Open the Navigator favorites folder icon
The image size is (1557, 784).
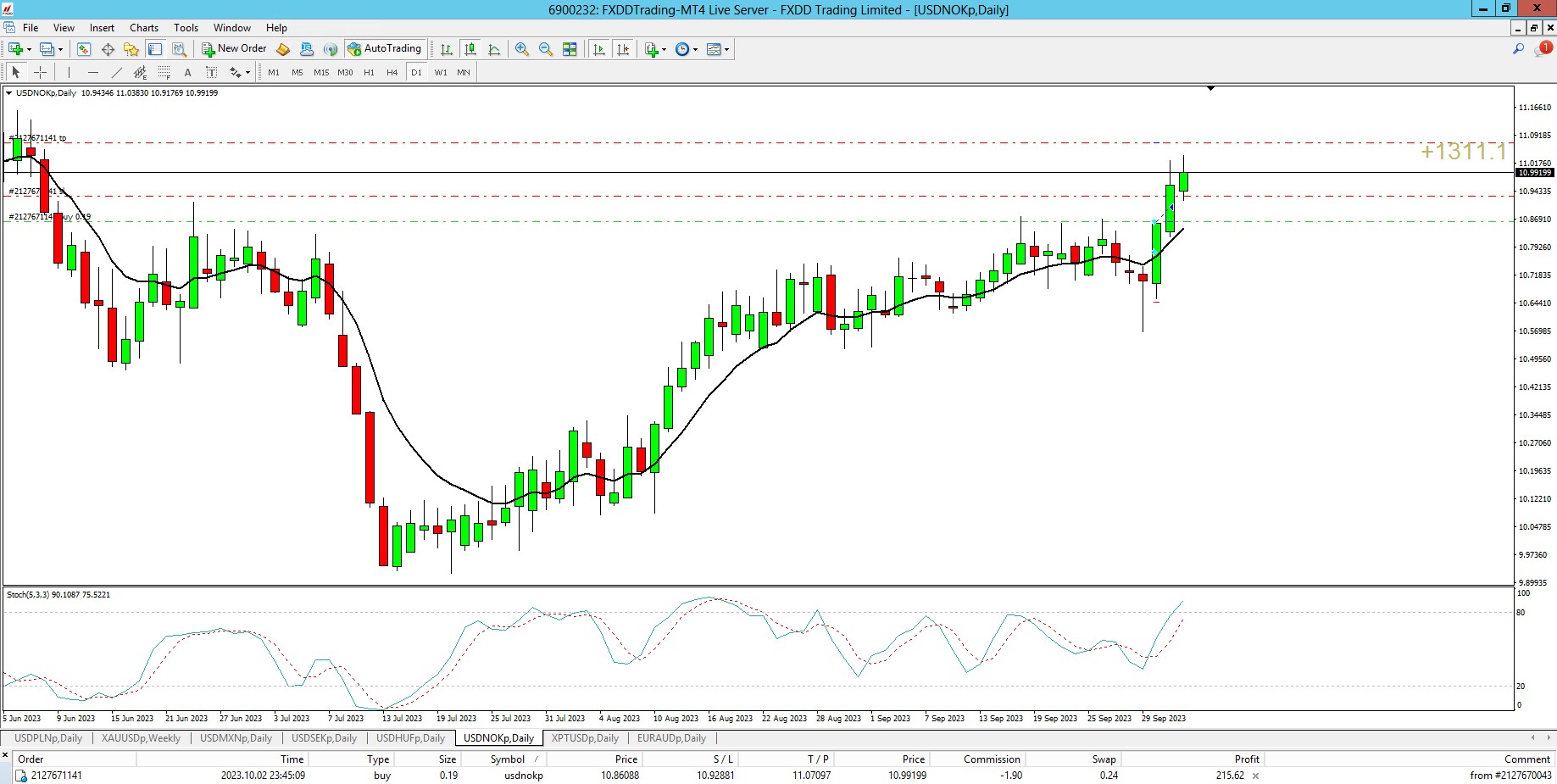coord(131,49)
